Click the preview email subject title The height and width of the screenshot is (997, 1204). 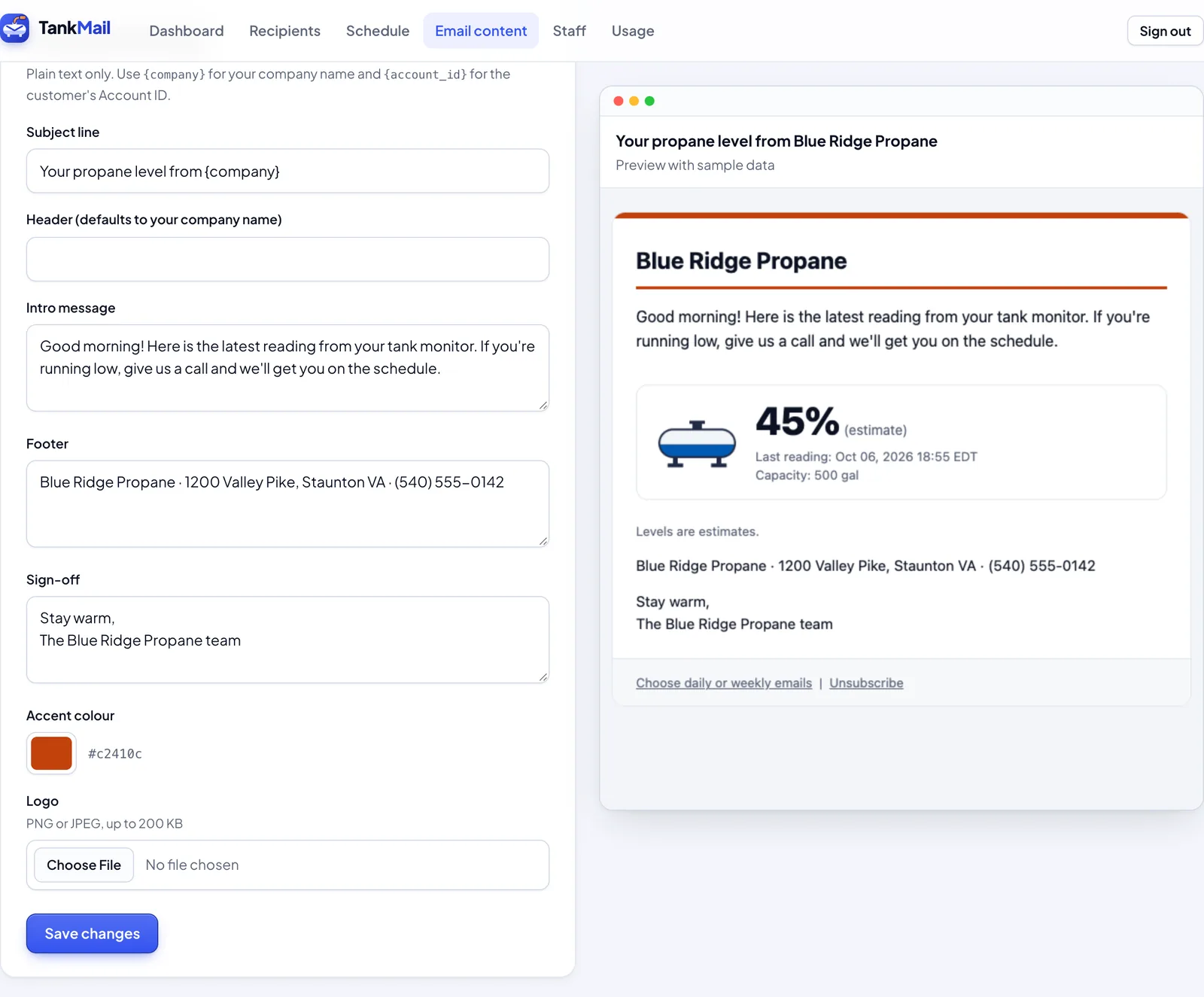coord(777,141)
